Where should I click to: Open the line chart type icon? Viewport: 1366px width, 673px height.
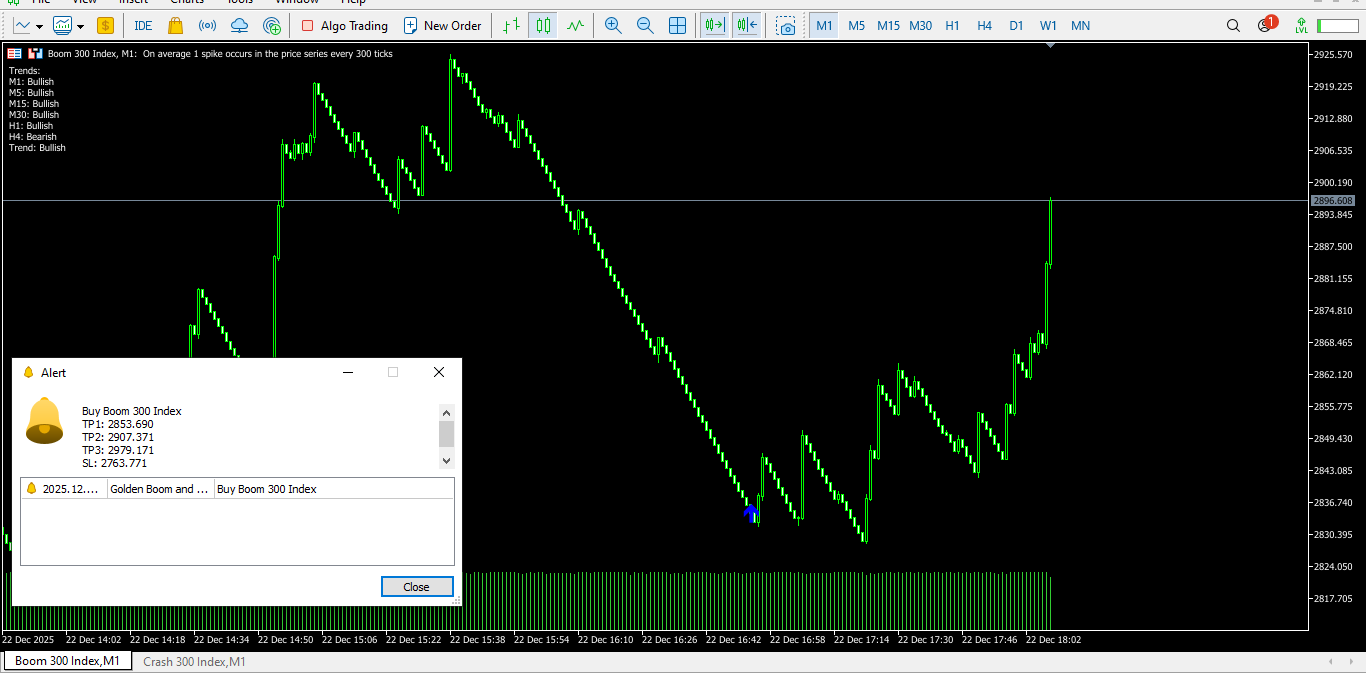click(21, 26)
